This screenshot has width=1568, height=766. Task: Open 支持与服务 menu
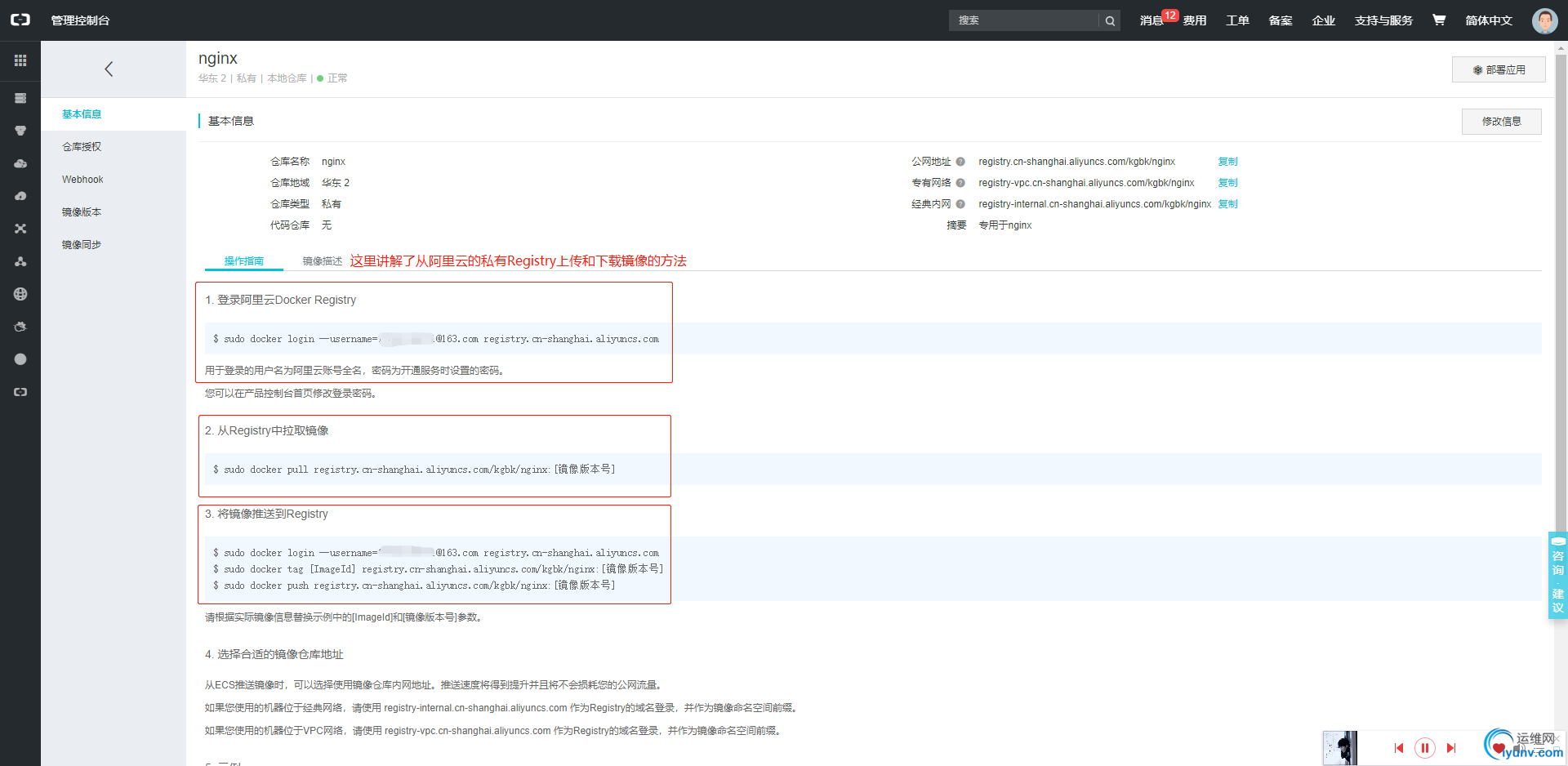point(1383,20)
